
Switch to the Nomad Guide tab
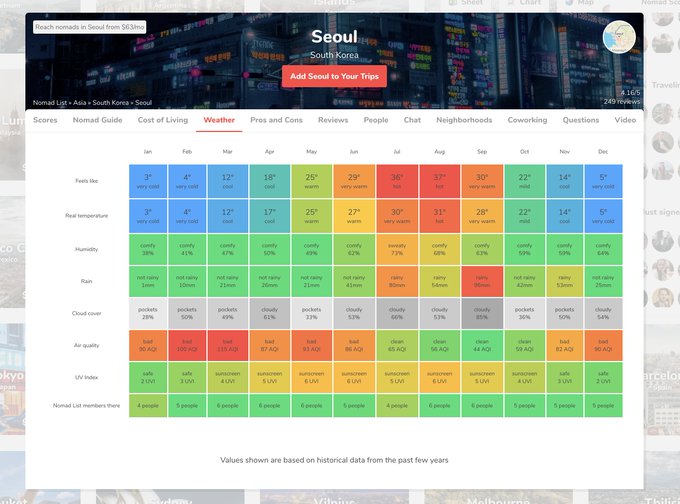click(x=98, y=120)
